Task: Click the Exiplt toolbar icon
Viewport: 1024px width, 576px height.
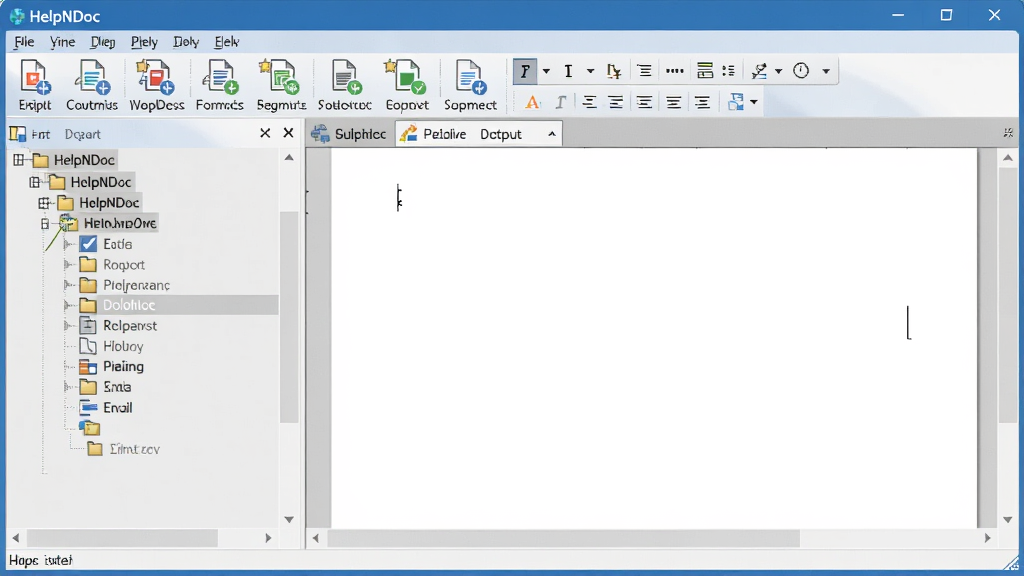Action: (34, 85)
